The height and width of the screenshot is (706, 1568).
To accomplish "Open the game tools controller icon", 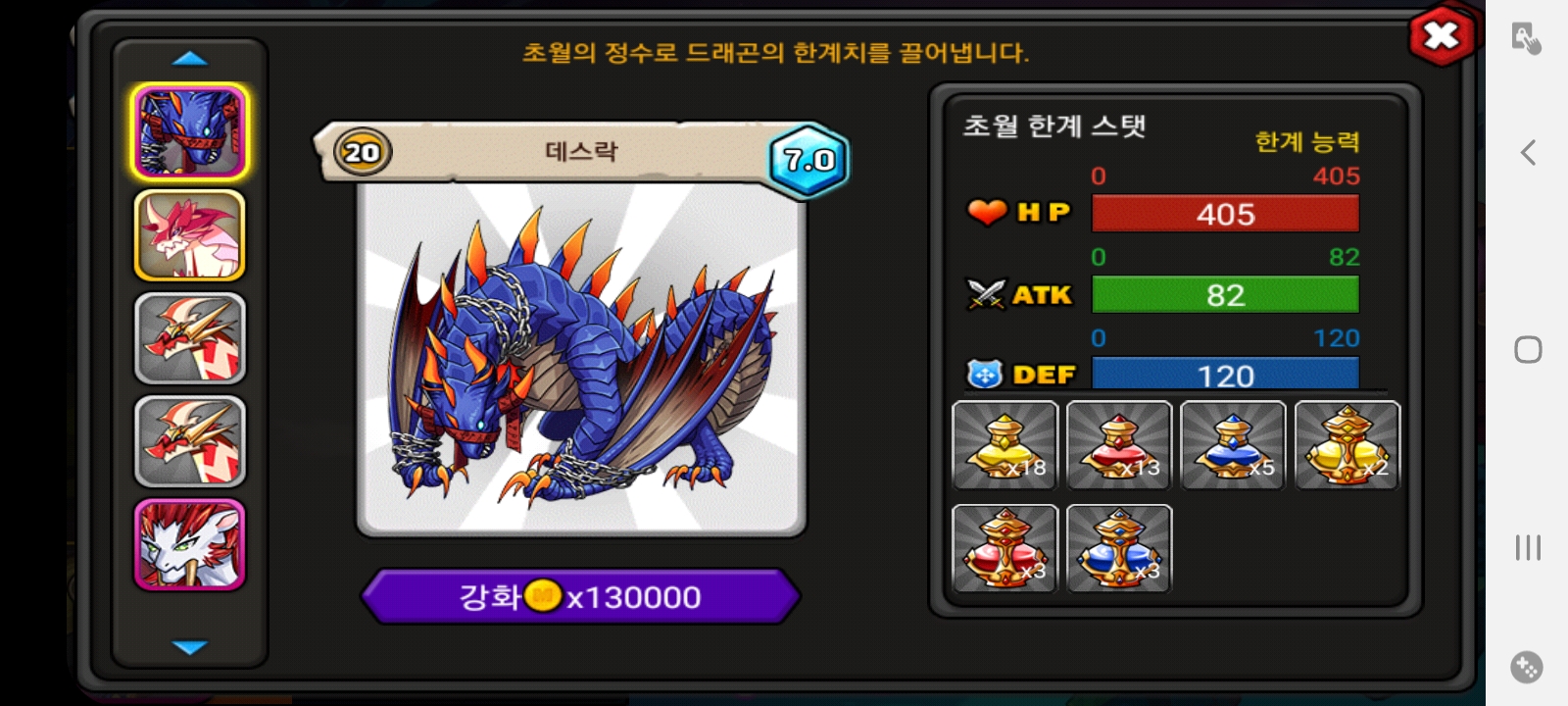I will pos(1526,667).
